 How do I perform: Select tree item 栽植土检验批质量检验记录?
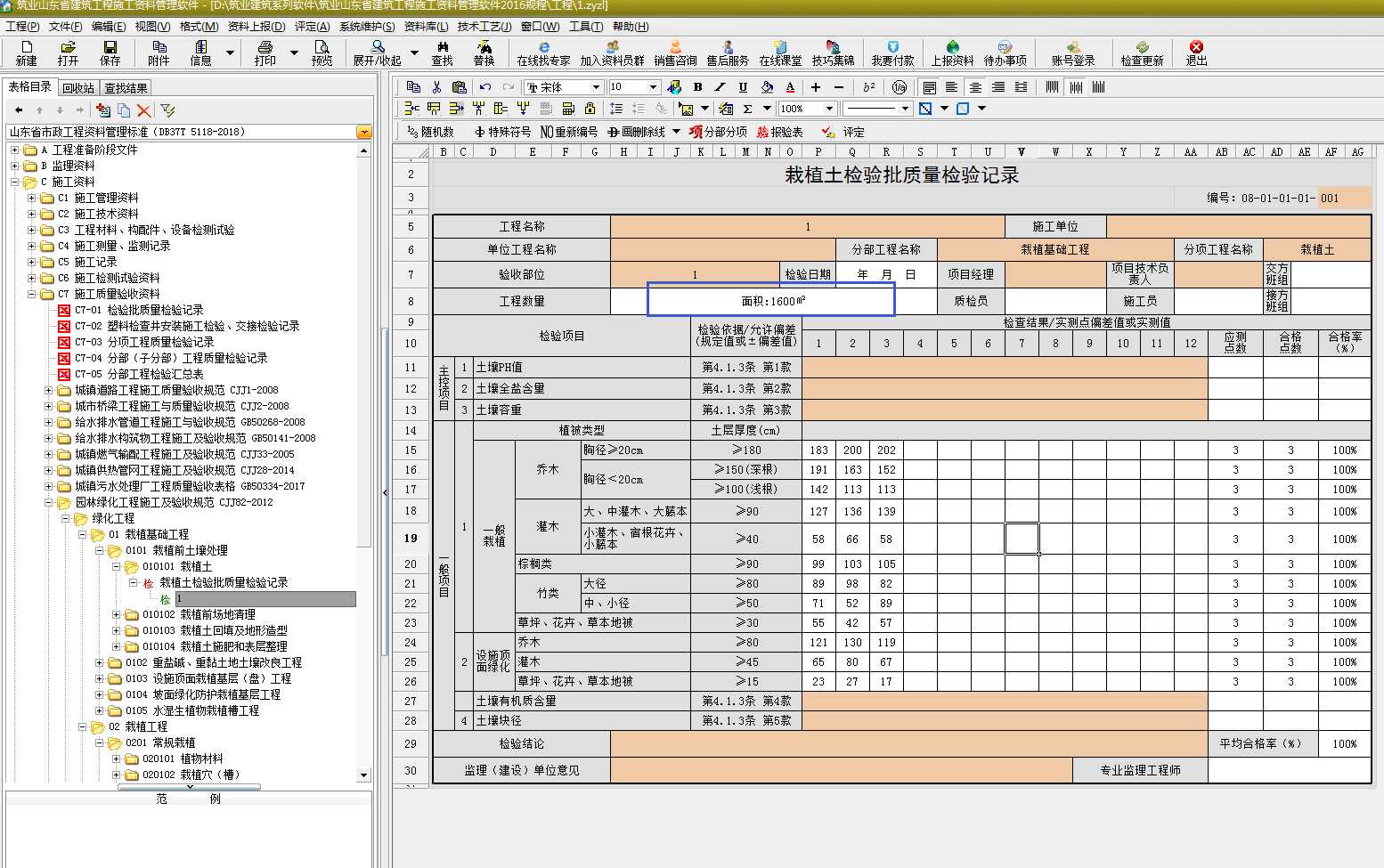pos(224,582)
